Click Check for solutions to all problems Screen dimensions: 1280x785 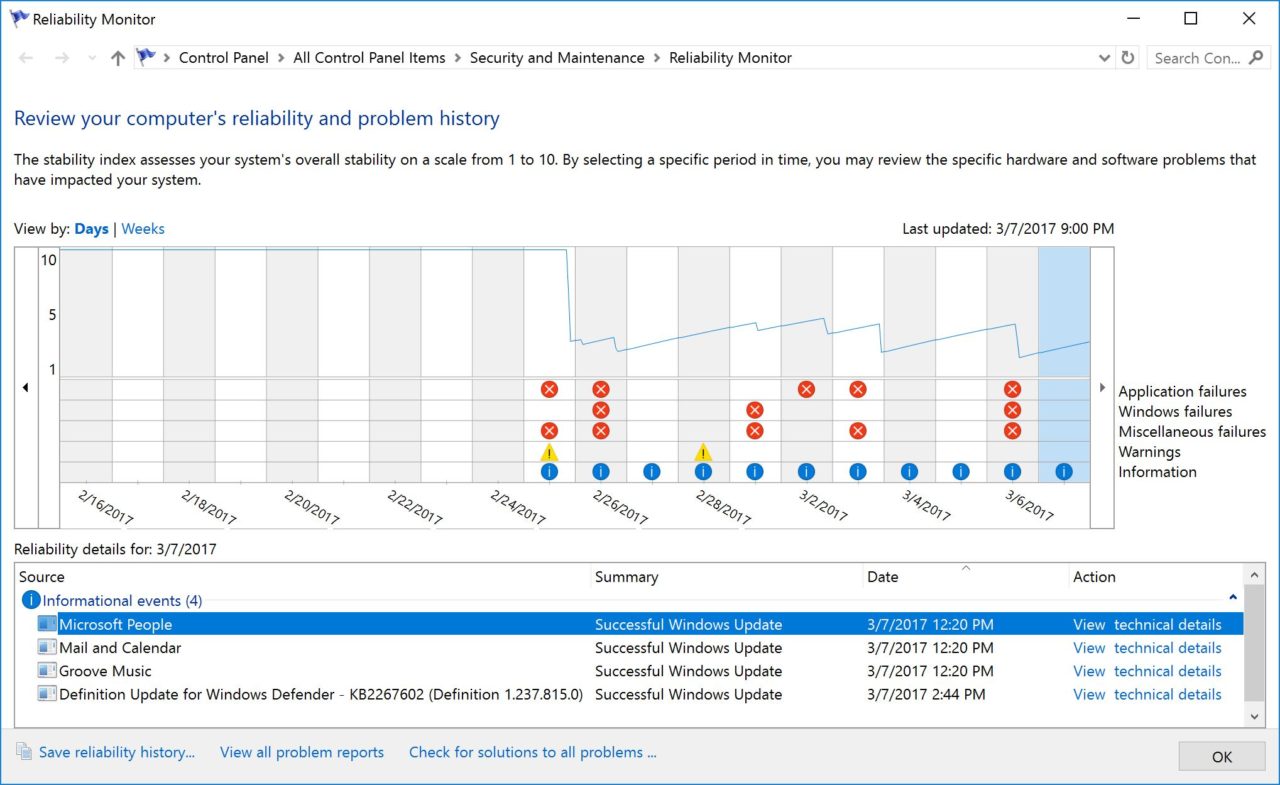pos(533,753)
